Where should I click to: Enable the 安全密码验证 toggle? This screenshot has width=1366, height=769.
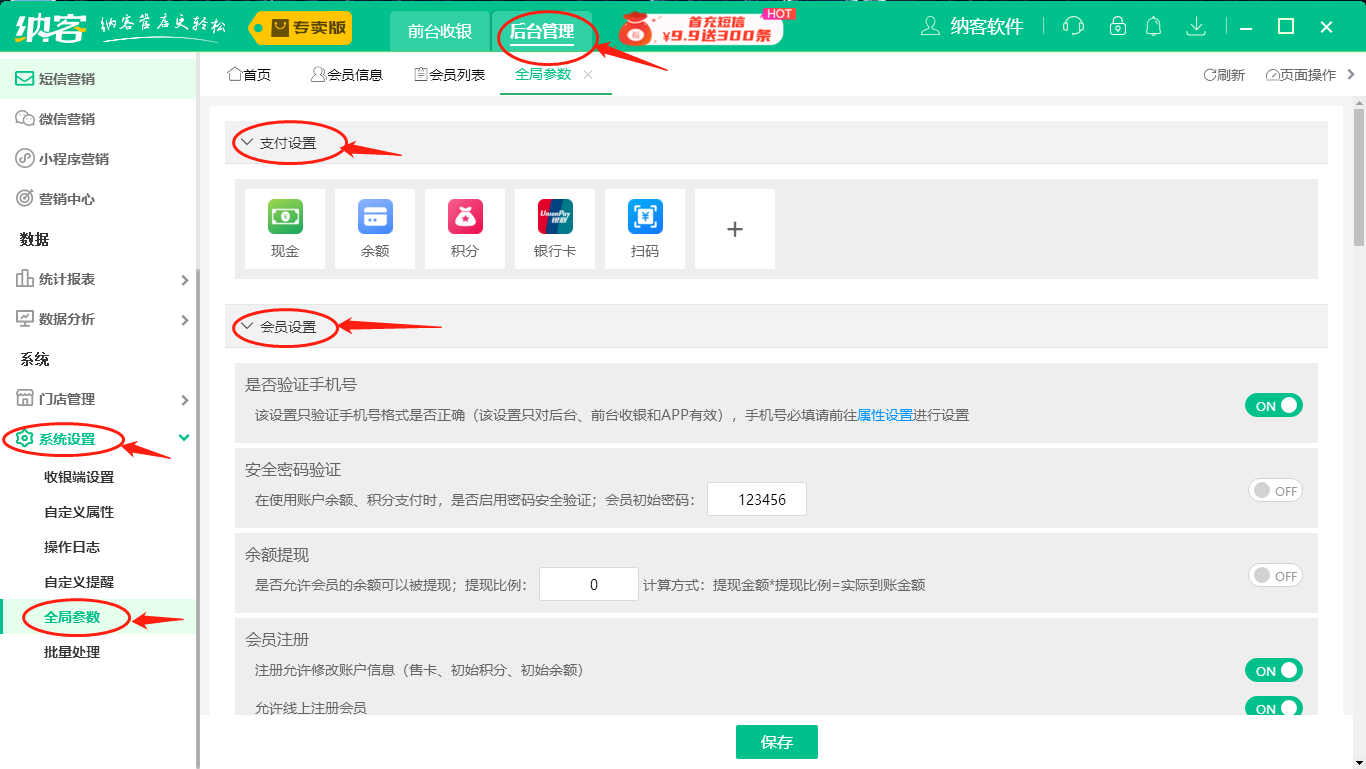click(x=1275, y=490)
